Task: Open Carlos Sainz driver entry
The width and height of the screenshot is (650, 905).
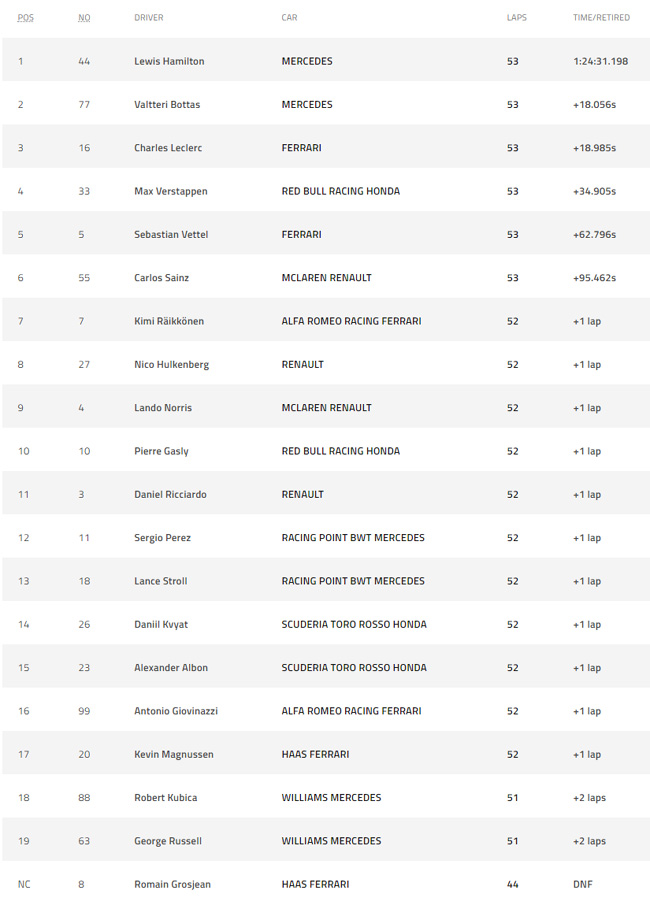Action: (161, 278)
